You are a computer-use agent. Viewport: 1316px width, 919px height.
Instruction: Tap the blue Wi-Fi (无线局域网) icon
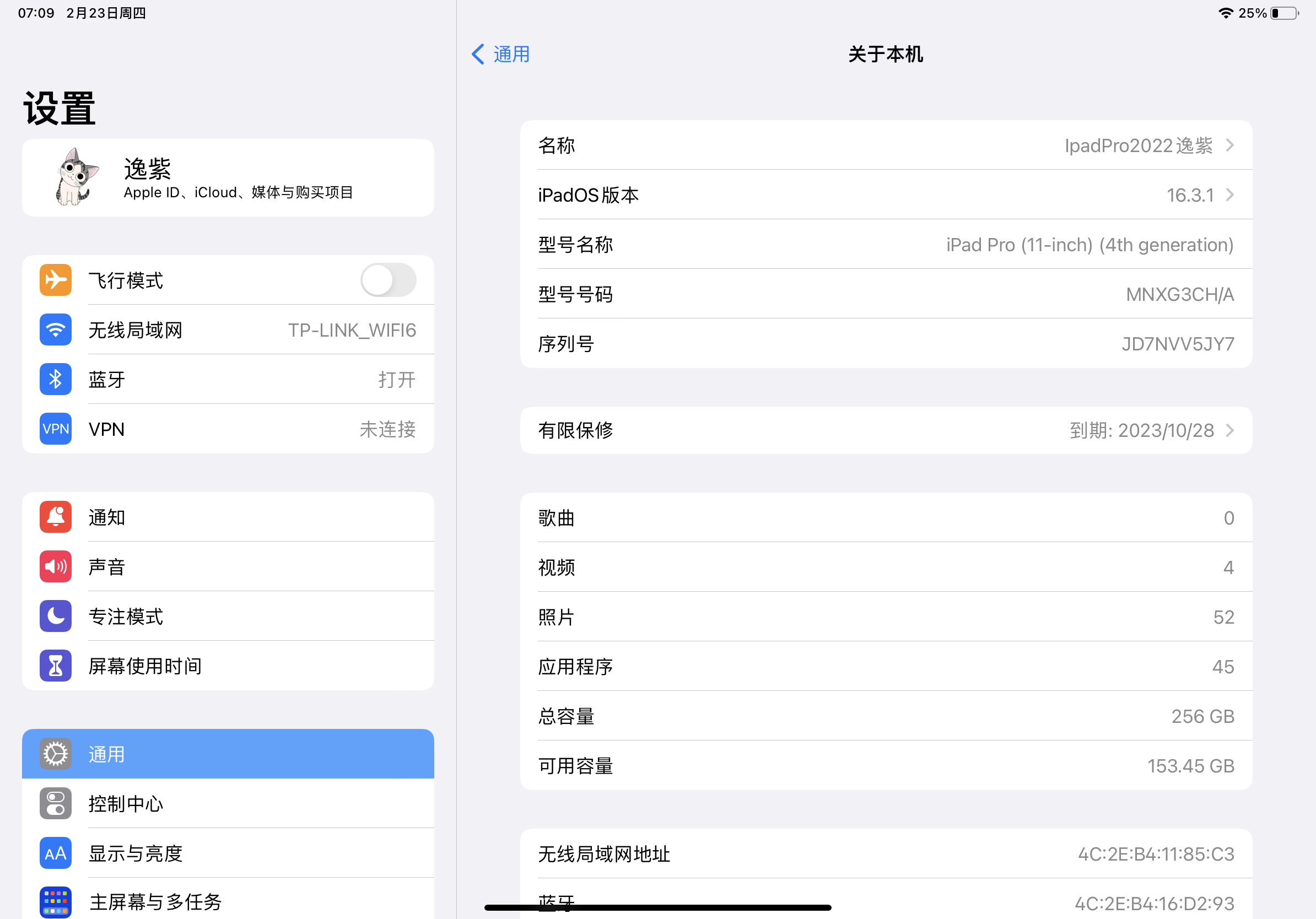click(56, 330)
